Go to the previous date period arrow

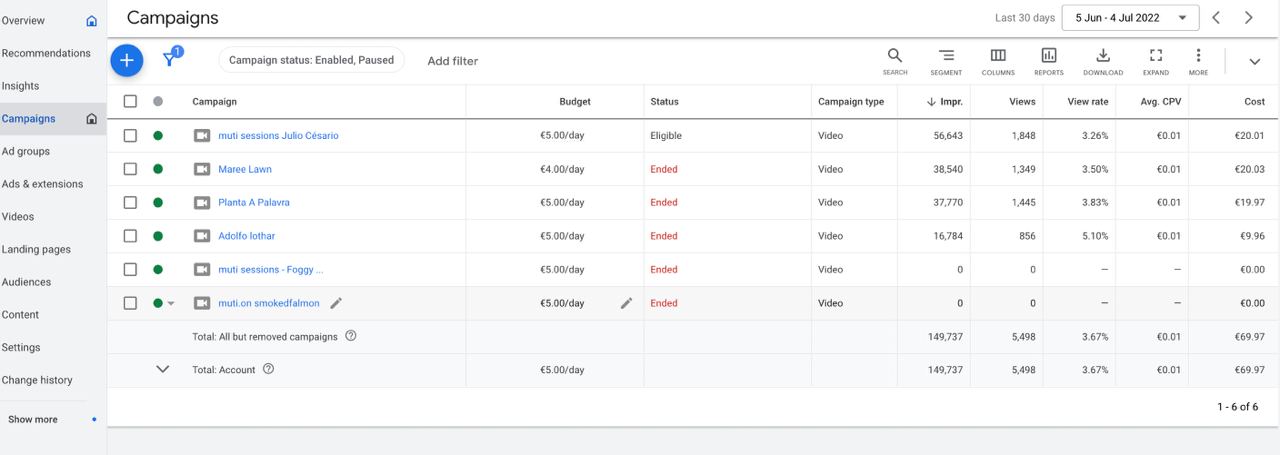tap(1216, 18)
